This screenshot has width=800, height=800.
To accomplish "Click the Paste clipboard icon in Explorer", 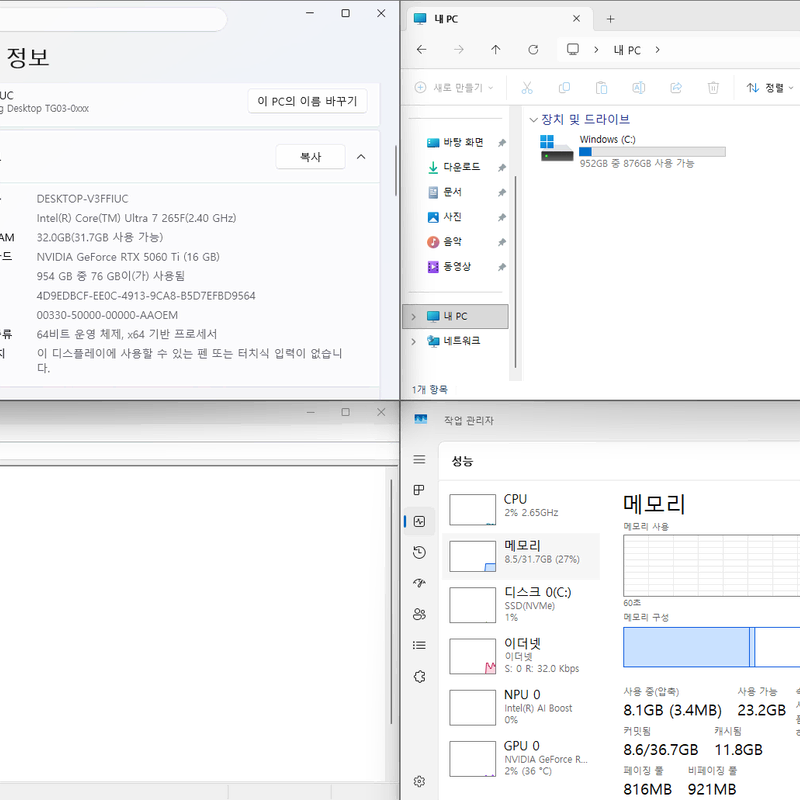I will click(602, 88).
